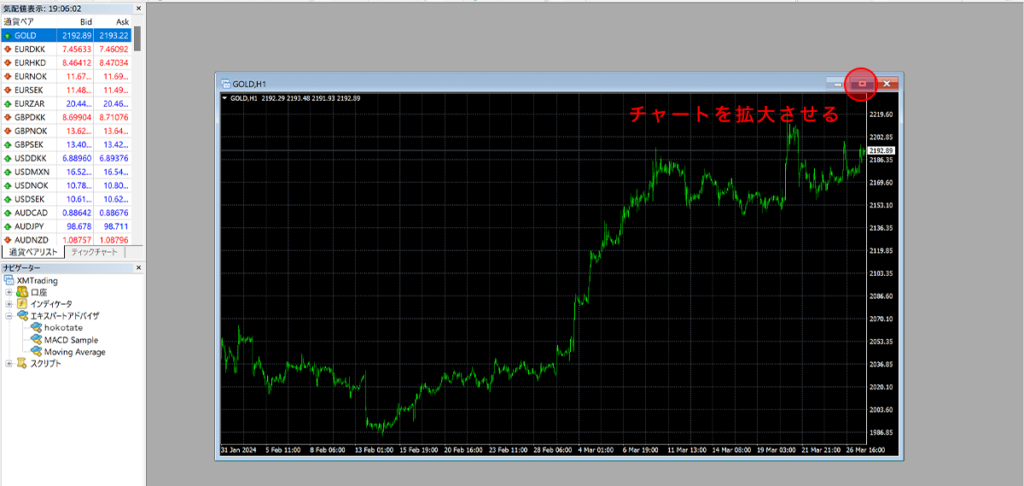Select the インディケータ tree item label

point(52,304)
